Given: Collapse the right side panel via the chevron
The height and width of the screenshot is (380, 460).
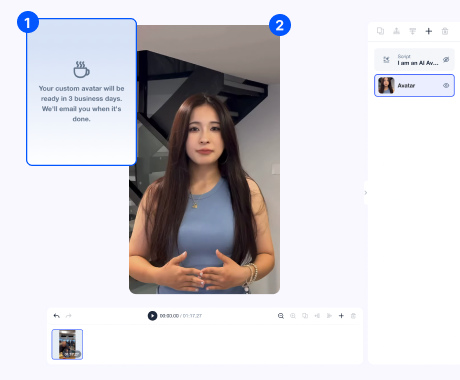Looking at the screenshot, I should [x=366, y=193].
